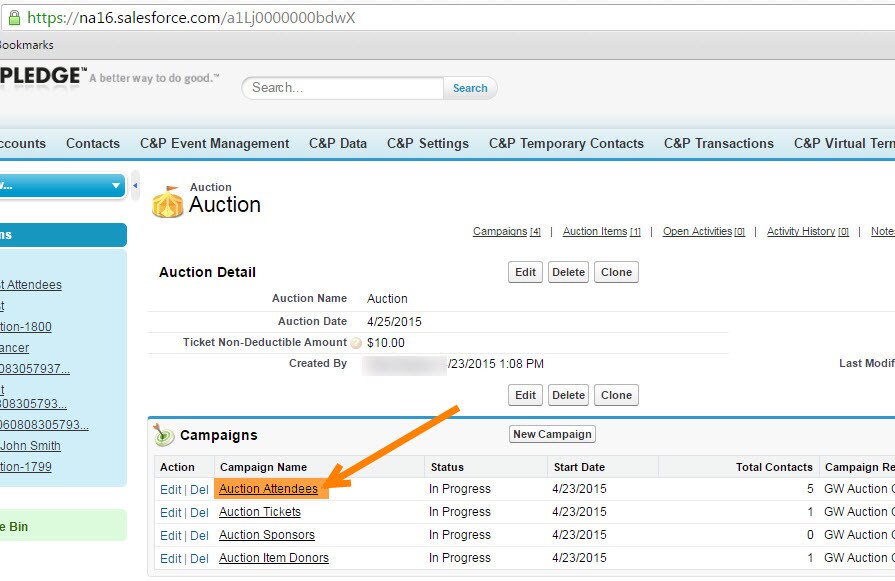Screen dimensions: 895x581
Task: Go to the C&P Settings tab
Action: 428,143
